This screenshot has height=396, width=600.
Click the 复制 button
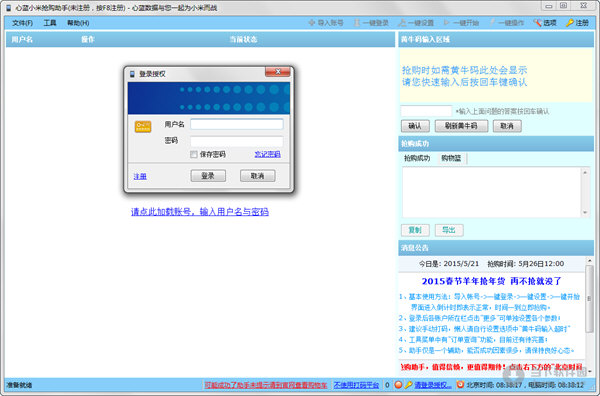coord(415,230)
